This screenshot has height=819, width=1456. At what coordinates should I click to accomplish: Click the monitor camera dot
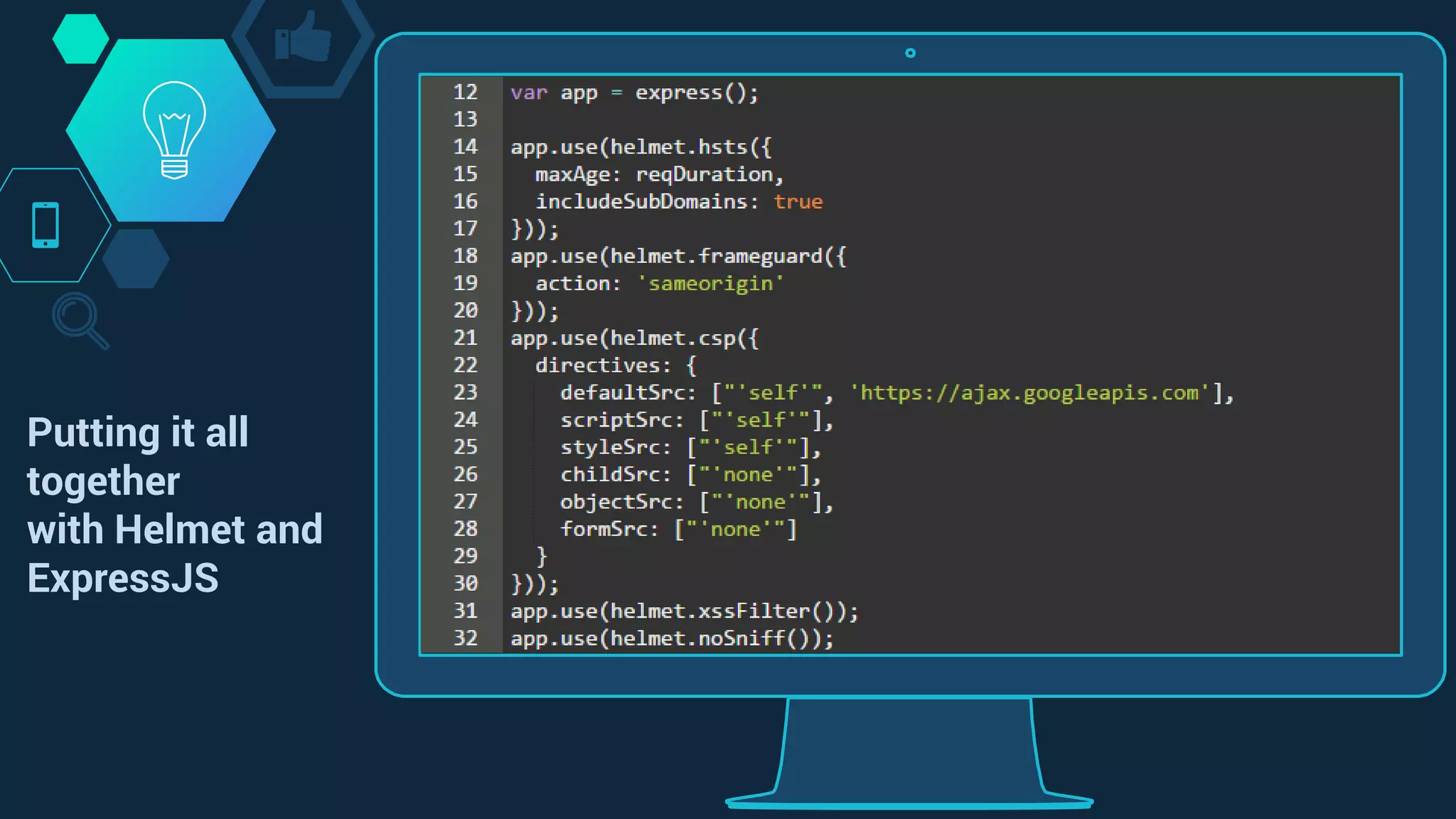click(x=910, y=53)
